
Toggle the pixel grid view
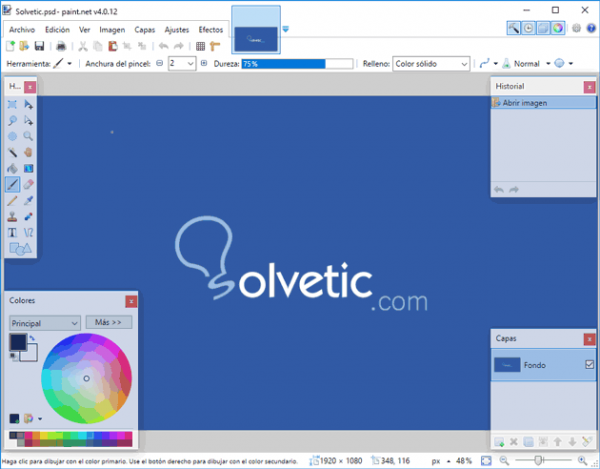201,46
